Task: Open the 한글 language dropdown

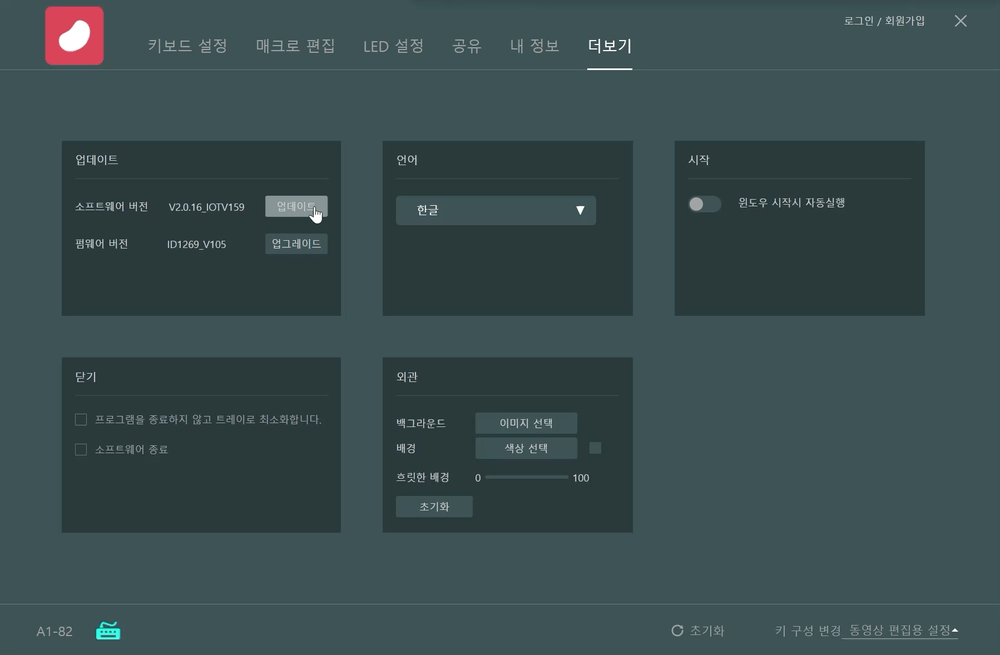Action: 495,210
